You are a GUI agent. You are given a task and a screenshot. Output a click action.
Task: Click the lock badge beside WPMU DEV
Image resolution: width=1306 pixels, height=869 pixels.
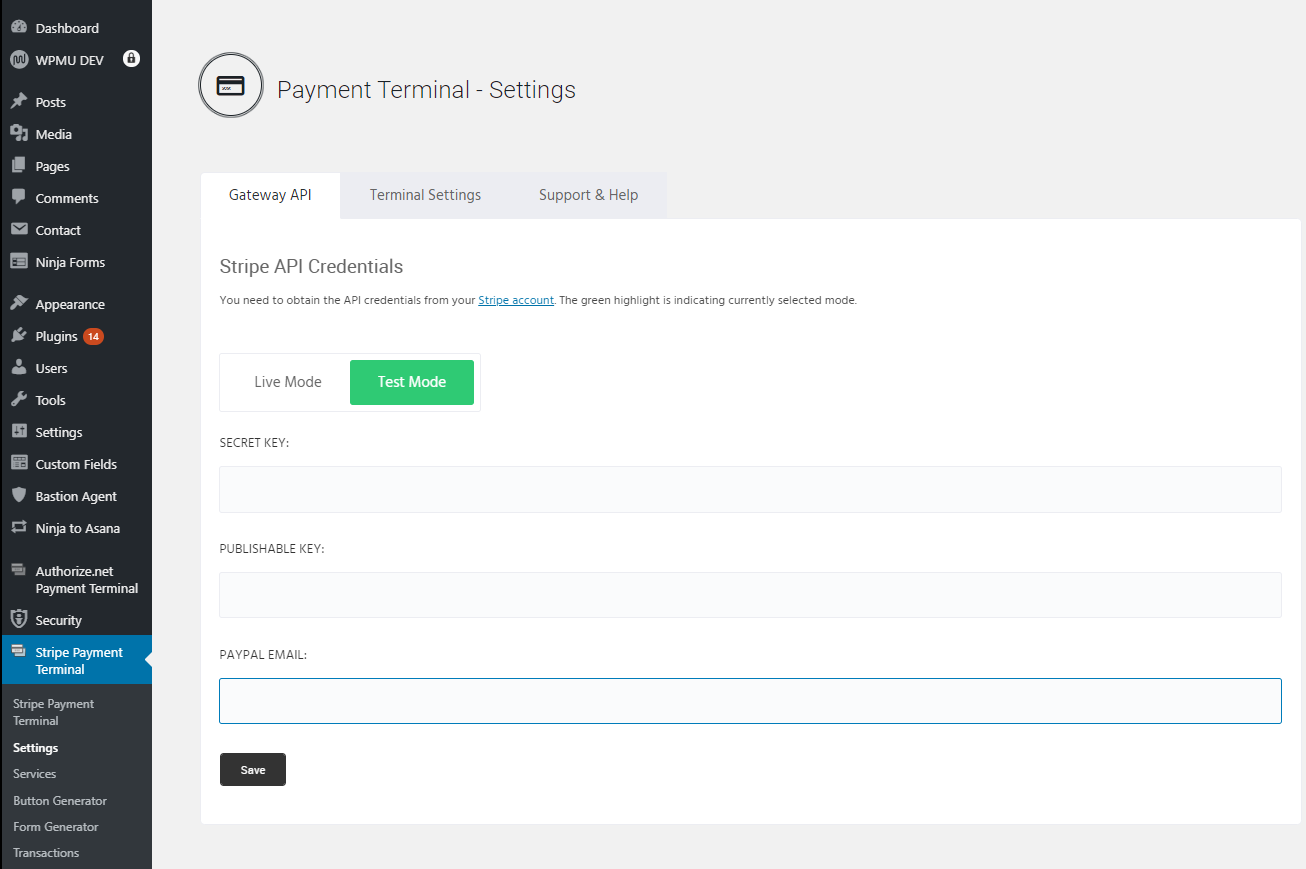pos(131,59)
